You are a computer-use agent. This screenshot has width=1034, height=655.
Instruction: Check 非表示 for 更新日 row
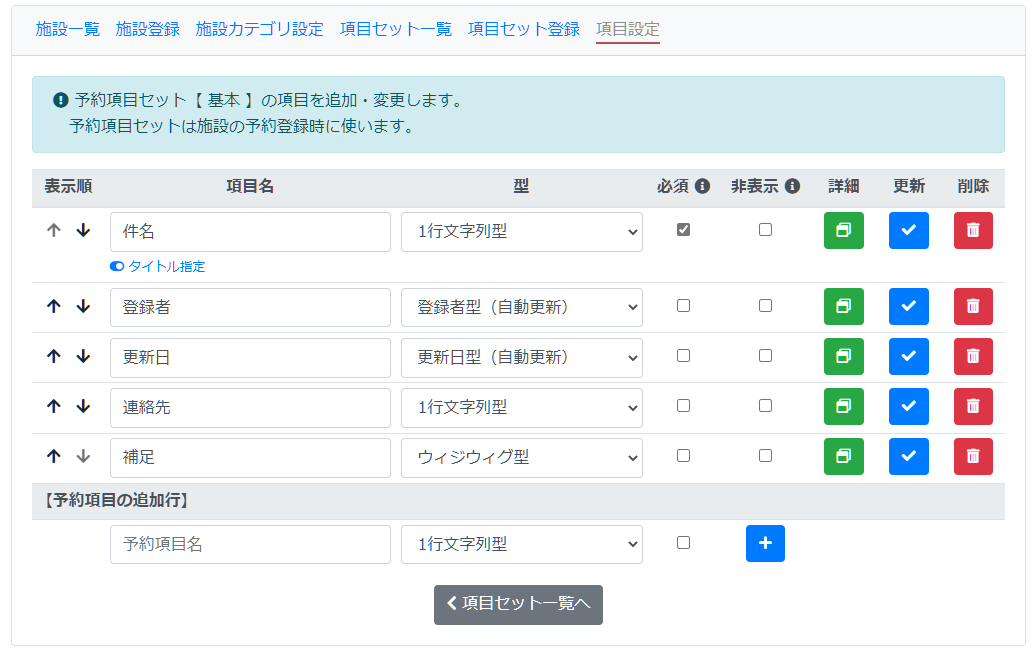click(765, 356)
